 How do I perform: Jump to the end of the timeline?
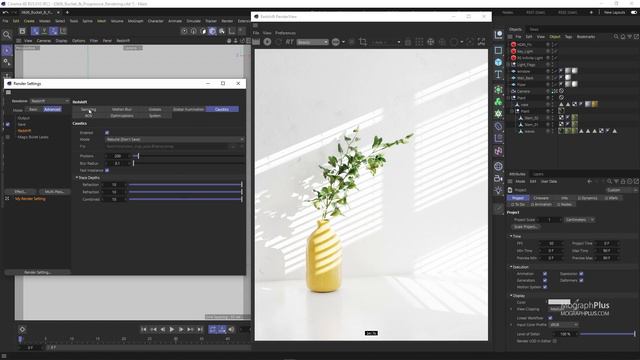pyautogui.click(x=200, y=329)
